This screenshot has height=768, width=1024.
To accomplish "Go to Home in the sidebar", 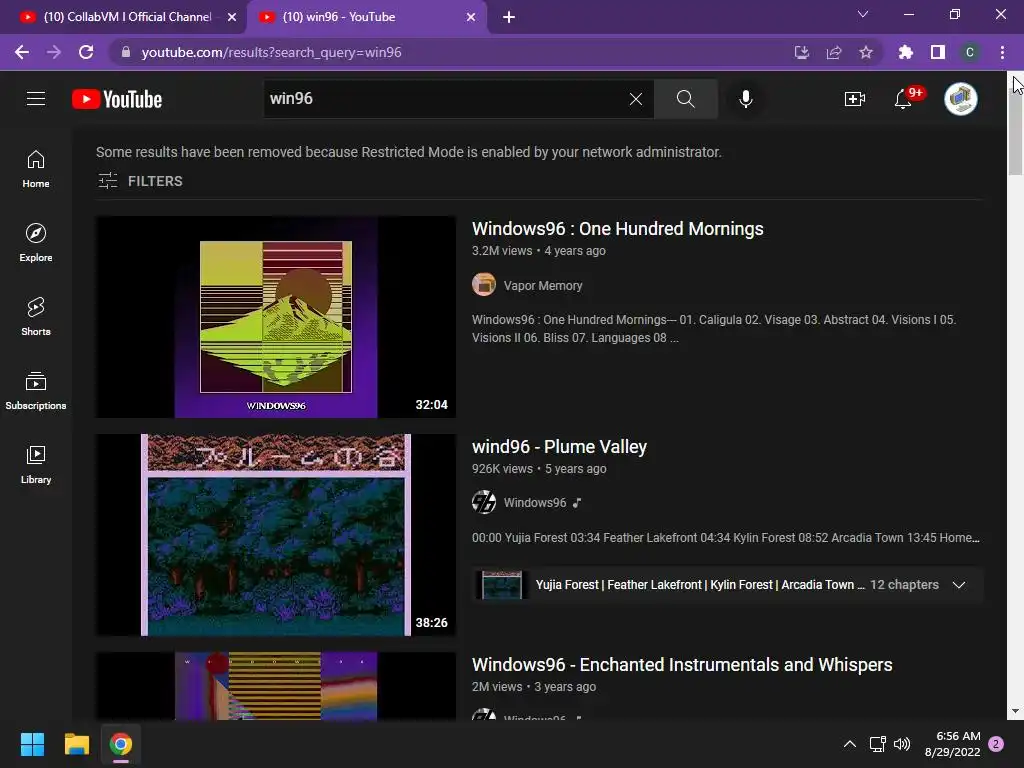I will coord(36,168).
